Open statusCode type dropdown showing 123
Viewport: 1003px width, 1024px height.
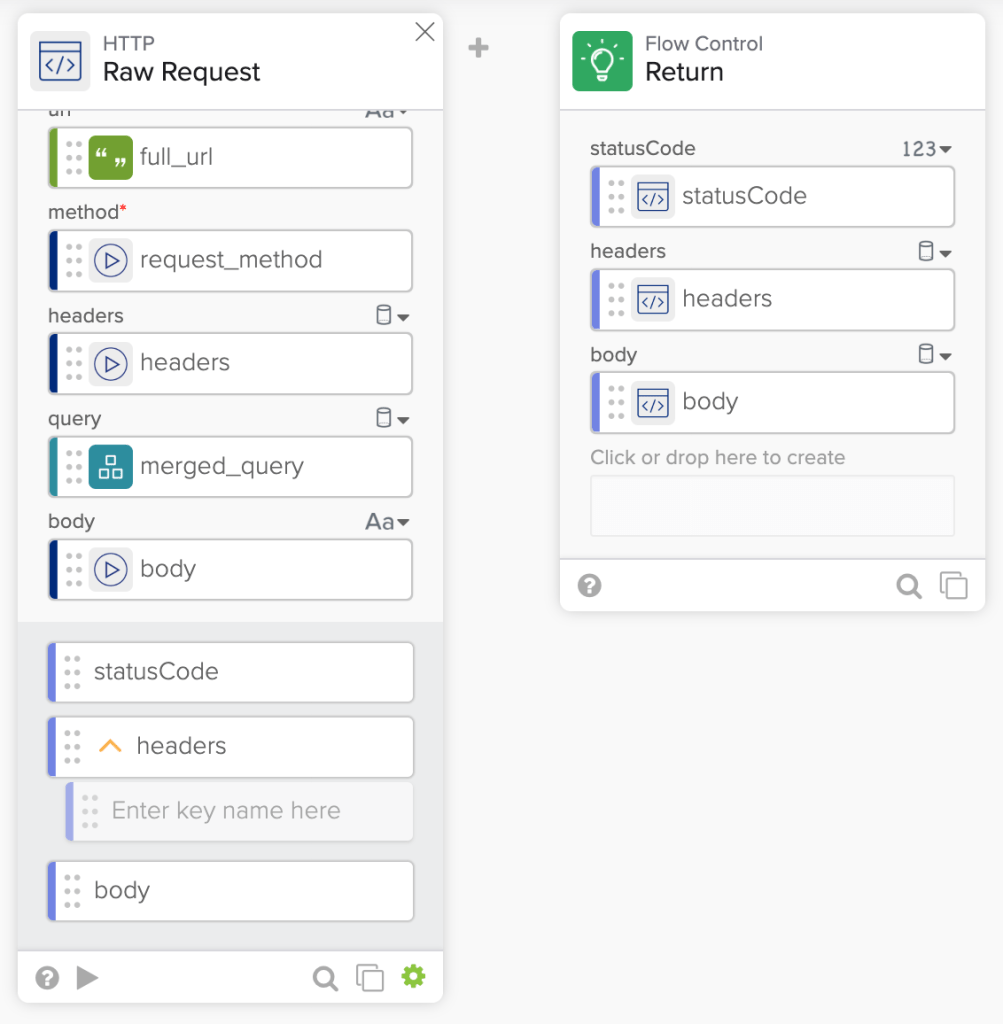926,149
